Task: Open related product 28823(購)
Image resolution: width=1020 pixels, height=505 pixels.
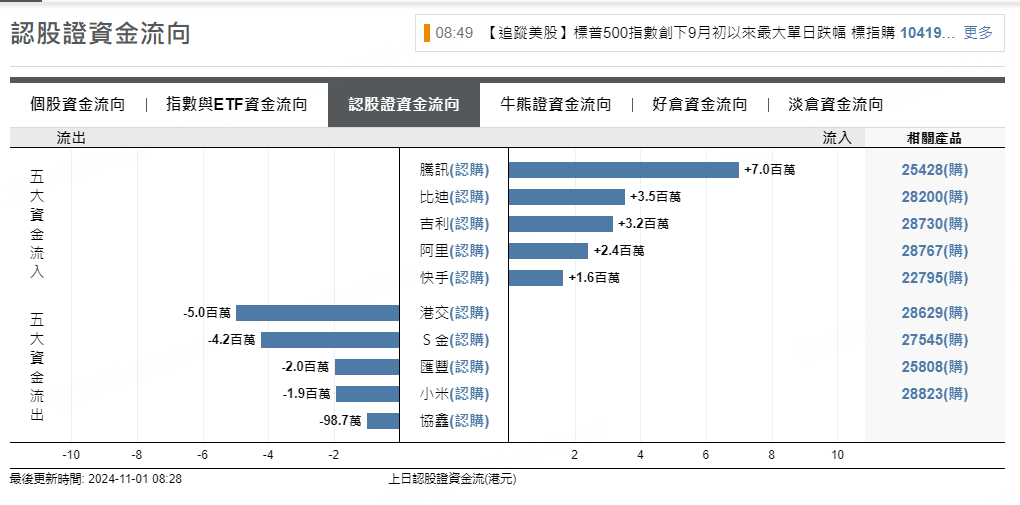Action: pyautogui.click(x=935, y=394)
